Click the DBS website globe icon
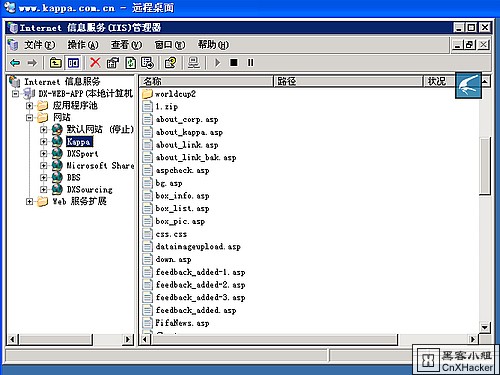The image size is (500, 375). click(57, 177)
